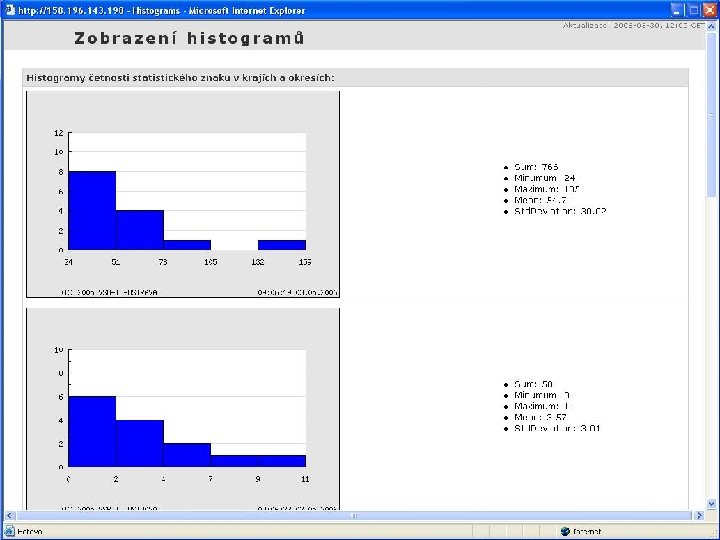The width and height of the screenshot is (720, 540).
Task: Click the Internet zone globe icon in status bar
Action: [565, 531]
